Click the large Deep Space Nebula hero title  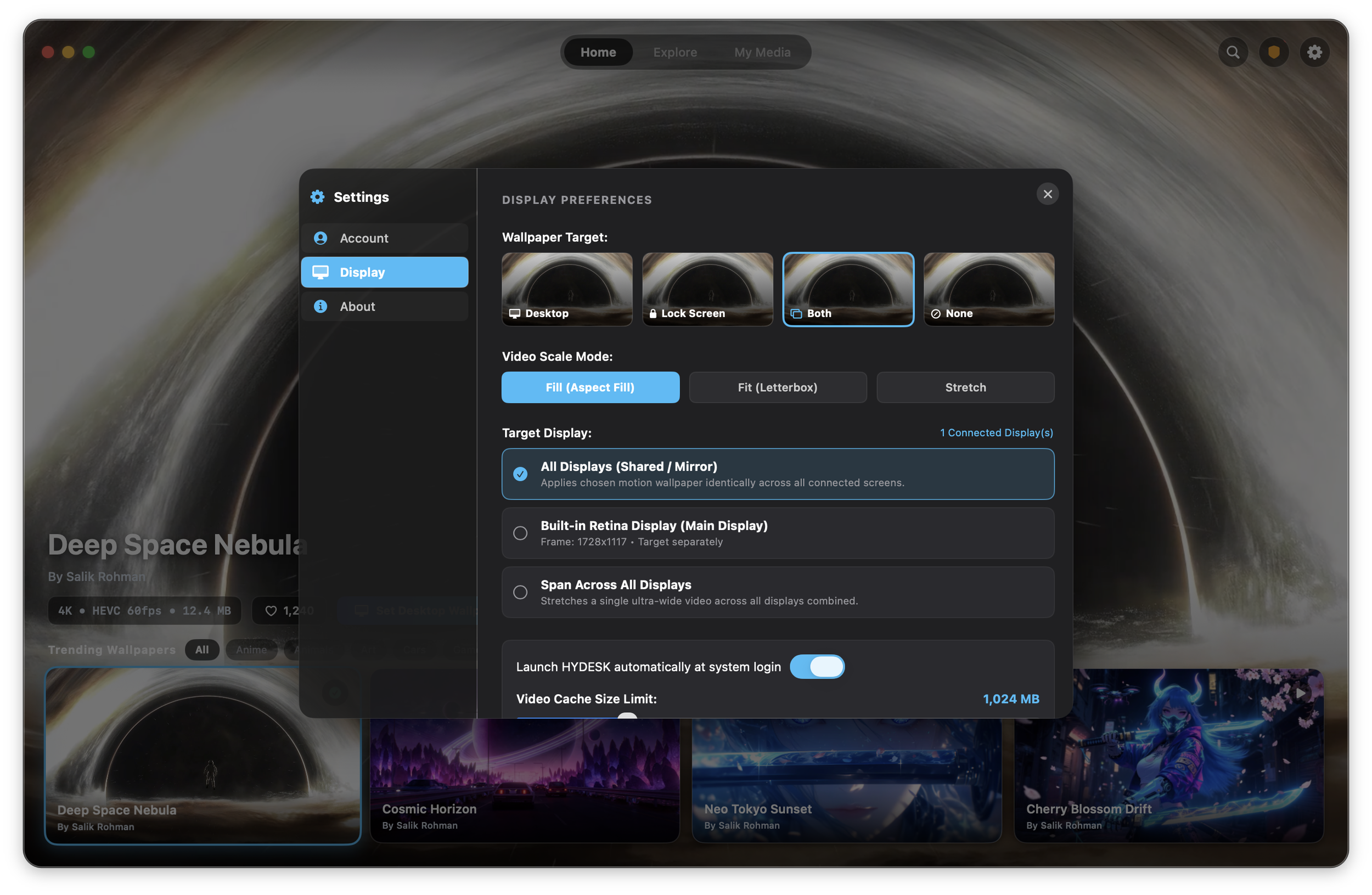[x=177, y=545]
